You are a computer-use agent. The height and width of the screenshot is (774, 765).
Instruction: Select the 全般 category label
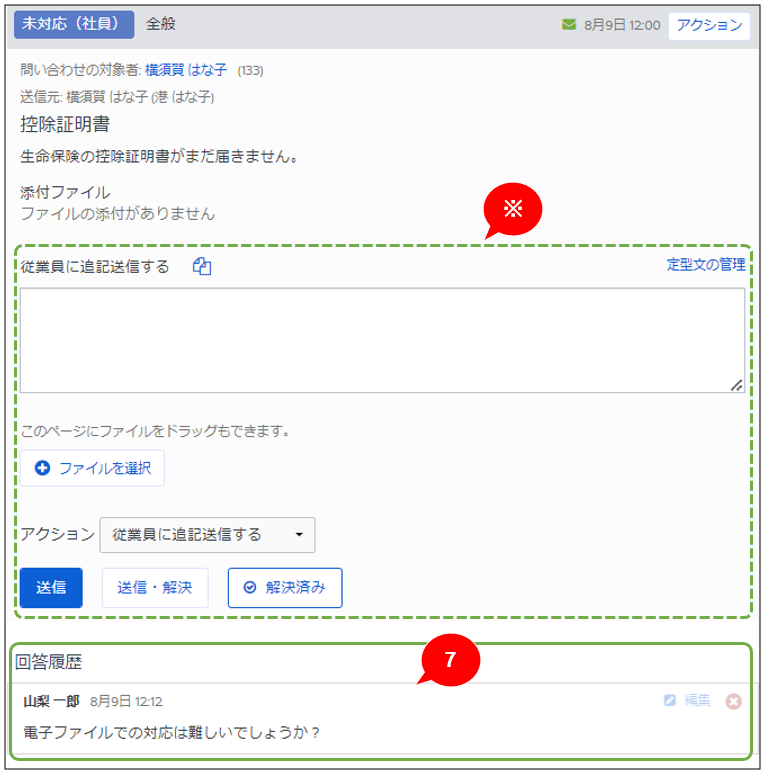(160, 24)
